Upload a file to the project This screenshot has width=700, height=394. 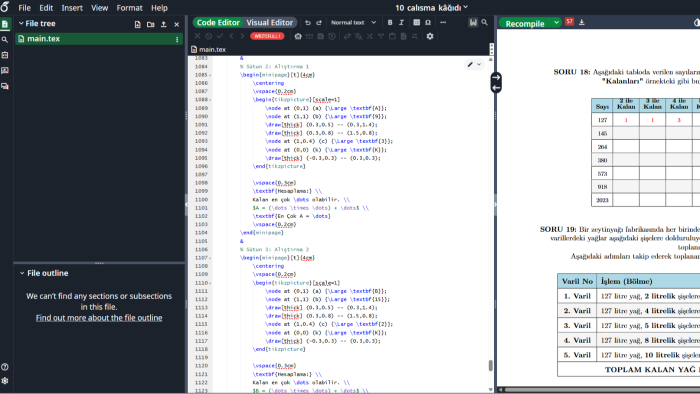click(x=163, y=24)
